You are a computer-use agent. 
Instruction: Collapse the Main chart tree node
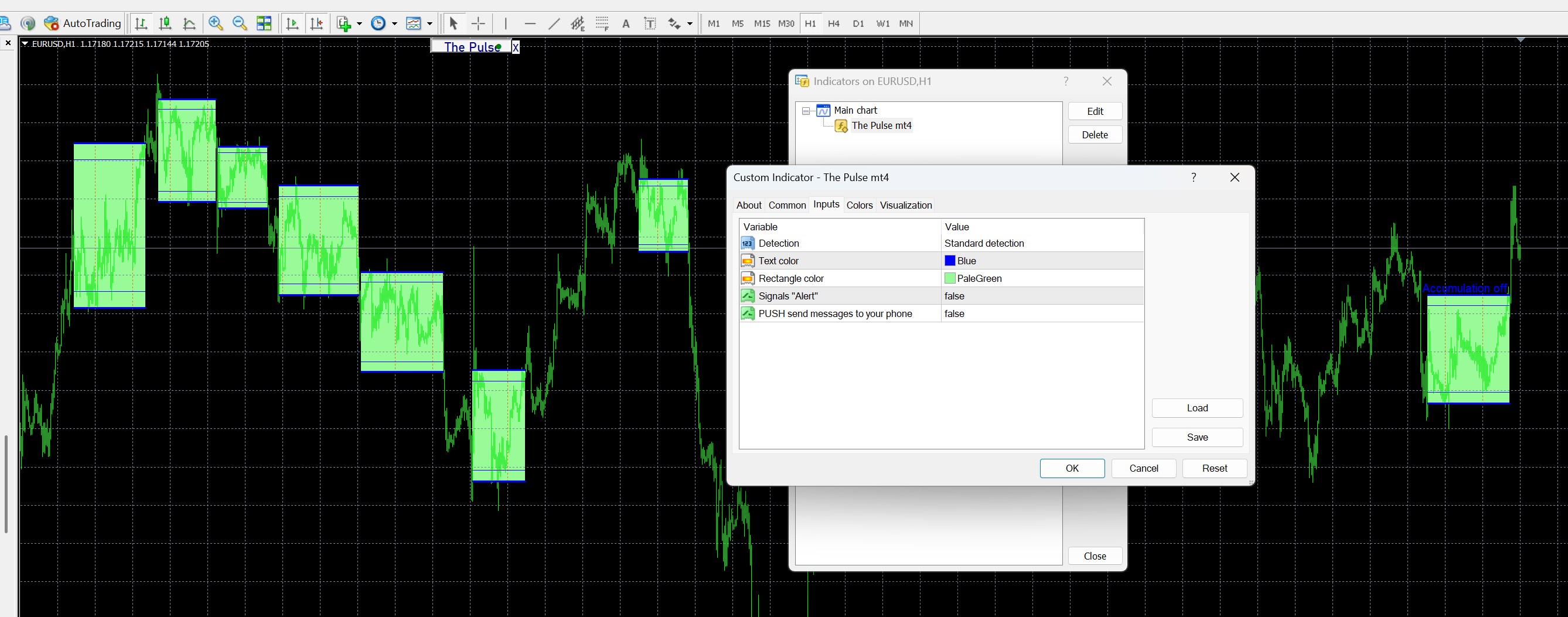(806, 111)
